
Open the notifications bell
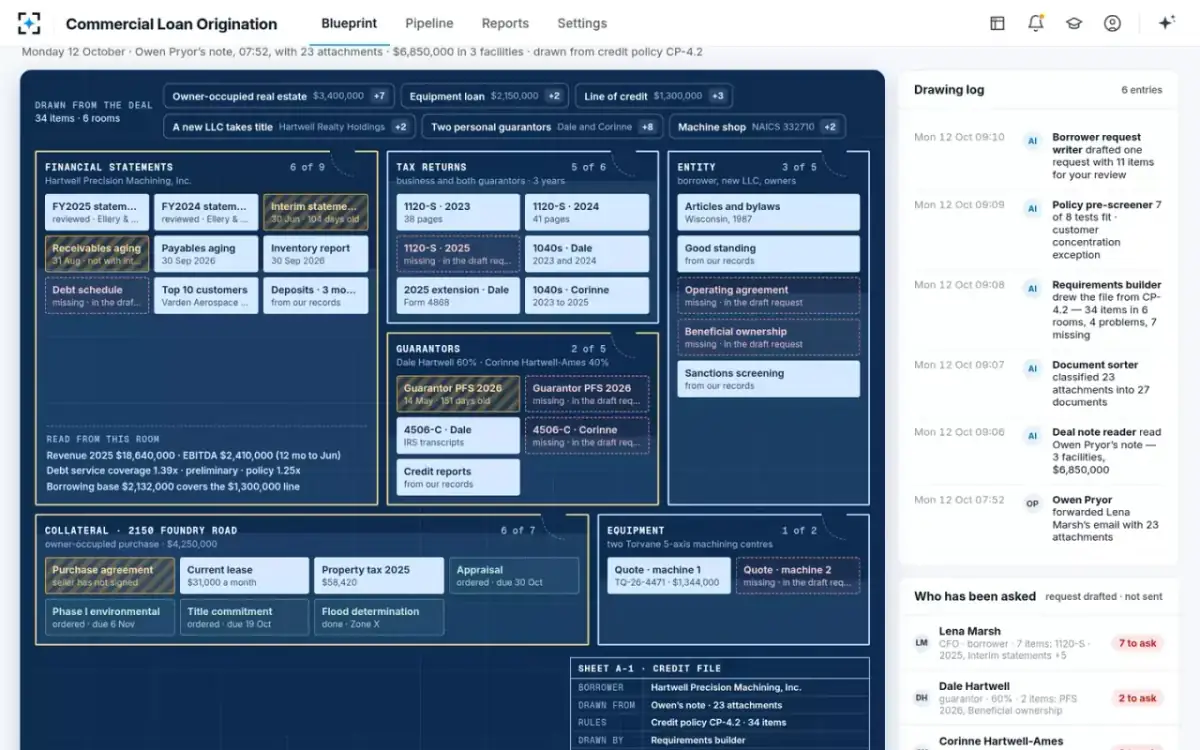pyautogui.click(x=1035, y=23)
